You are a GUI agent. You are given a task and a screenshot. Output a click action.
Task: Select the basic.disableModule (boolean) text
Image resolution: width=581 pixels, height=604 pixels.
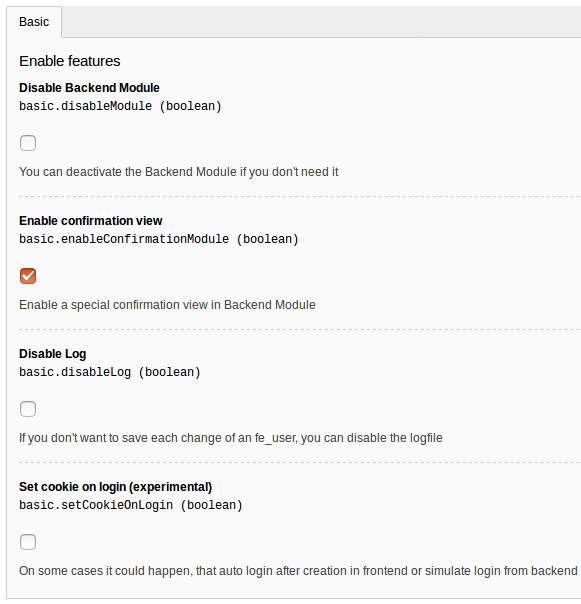click(121, 106)
